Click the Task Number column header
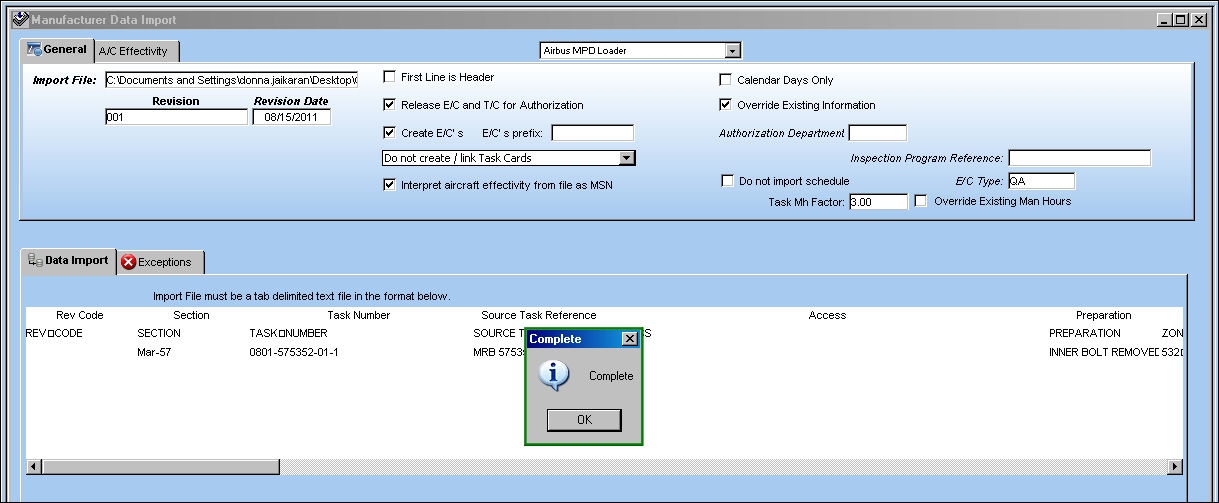This screenshot has height=503, width=1219. click(359, 315)
